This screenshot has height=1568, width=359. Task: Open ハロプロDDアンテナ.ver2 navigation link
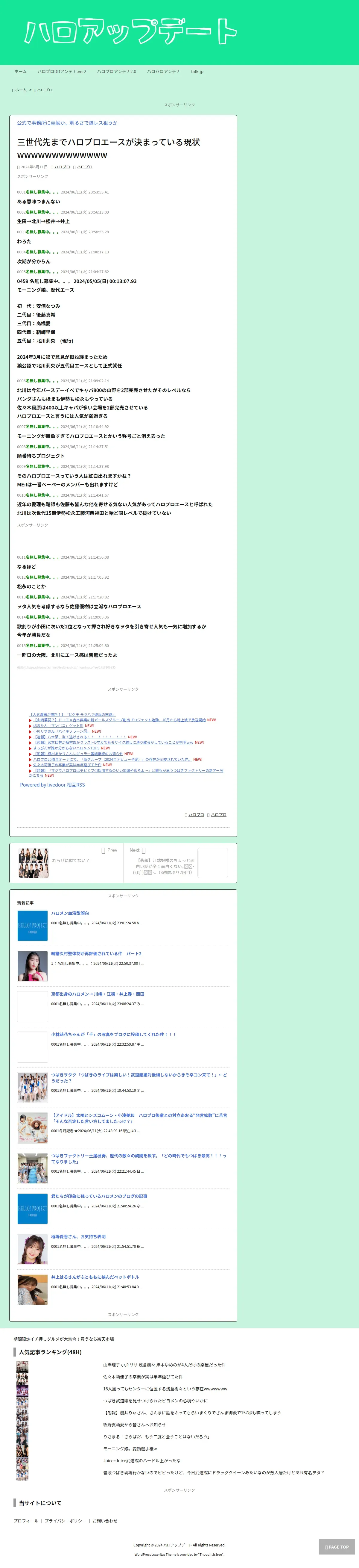click(x=62, y=71)
